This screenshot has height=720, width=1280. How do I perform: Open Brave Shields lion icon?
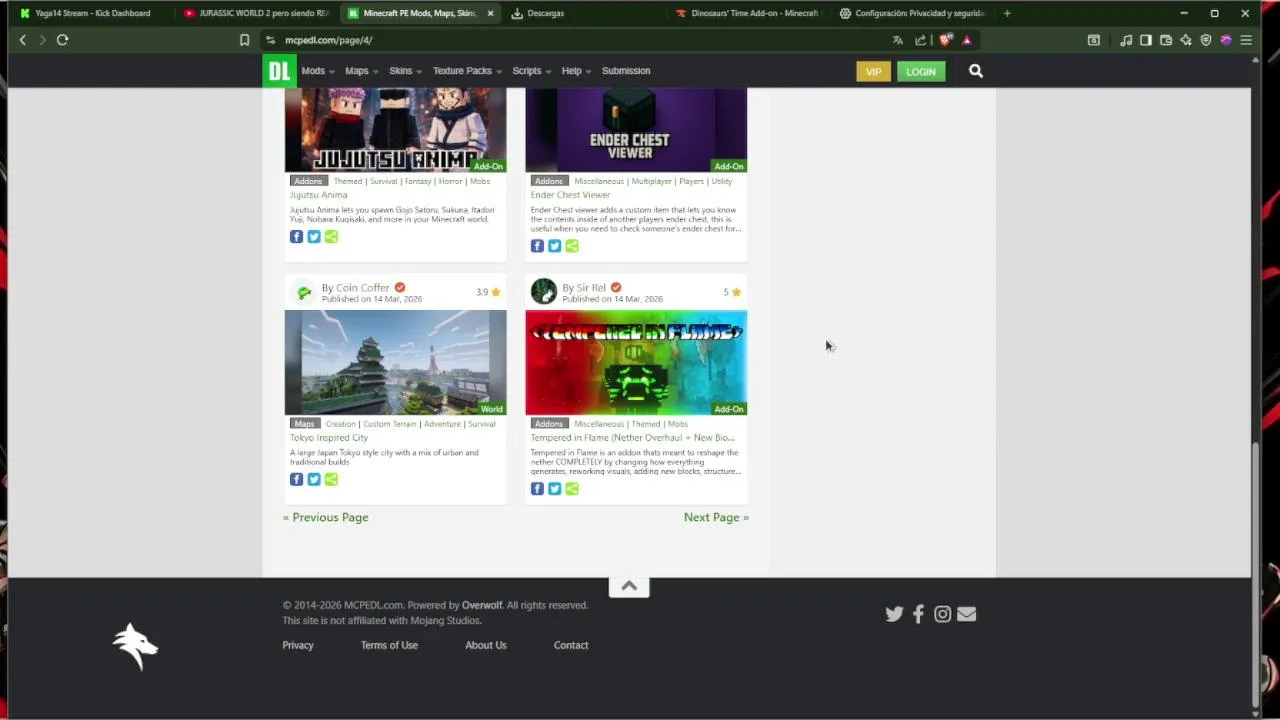coord(945,40)
